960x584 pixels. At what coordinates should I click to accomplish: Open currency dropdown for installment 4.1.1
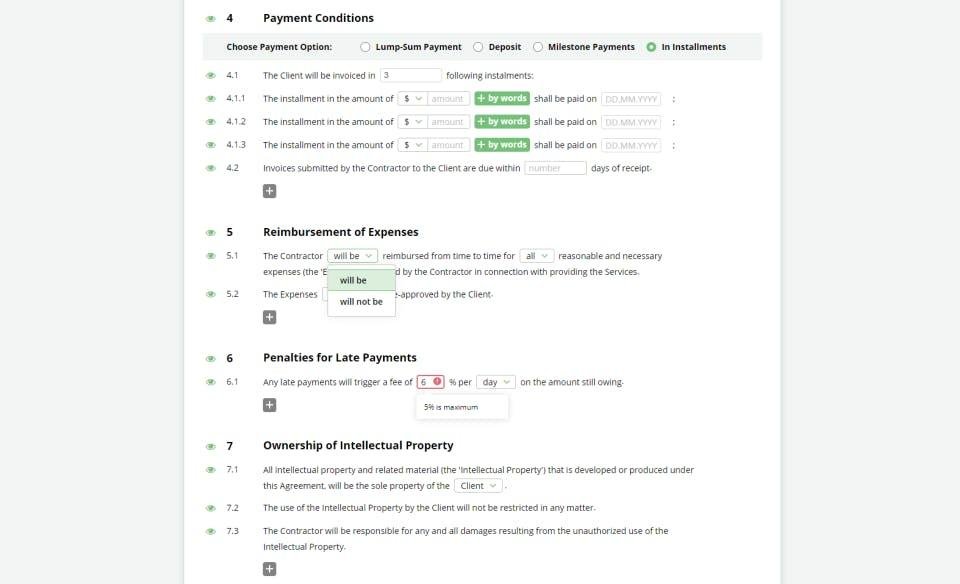click(412, 99)
